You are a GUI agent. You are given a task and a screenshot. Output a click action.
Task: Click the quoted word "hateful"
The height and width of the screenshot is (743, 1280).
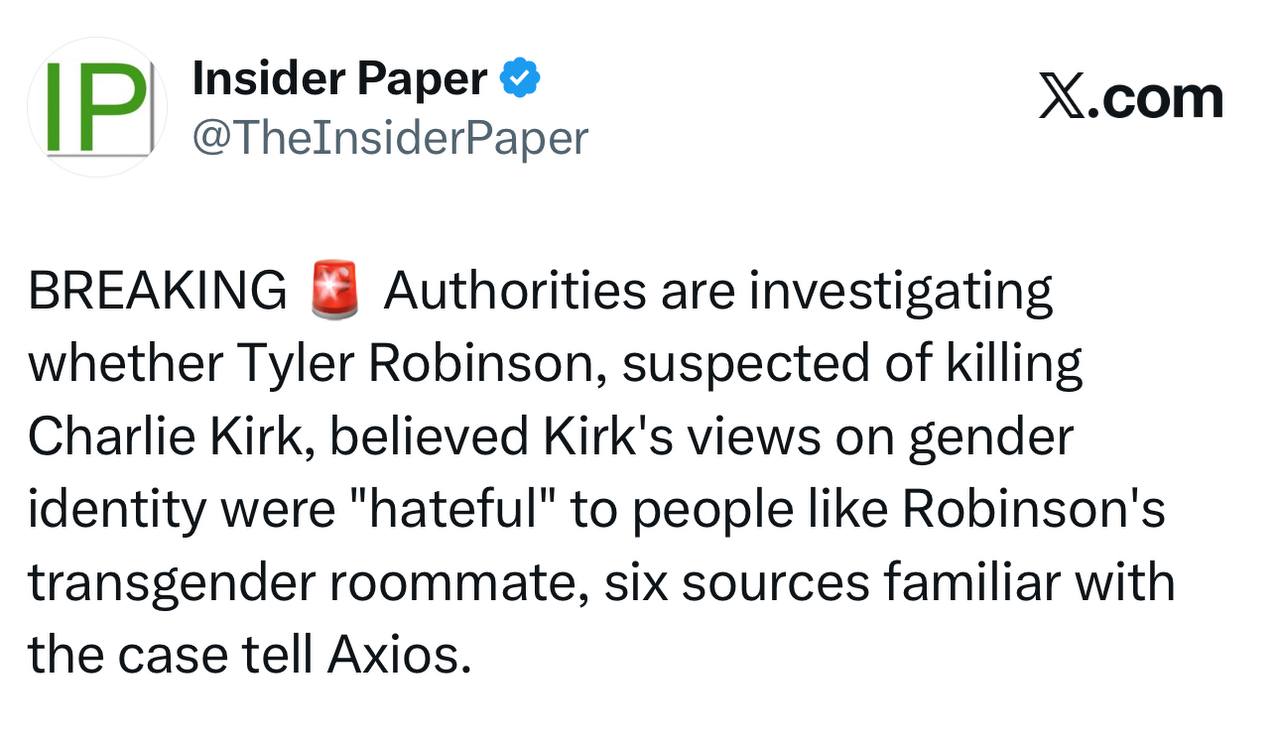[458, 511]
